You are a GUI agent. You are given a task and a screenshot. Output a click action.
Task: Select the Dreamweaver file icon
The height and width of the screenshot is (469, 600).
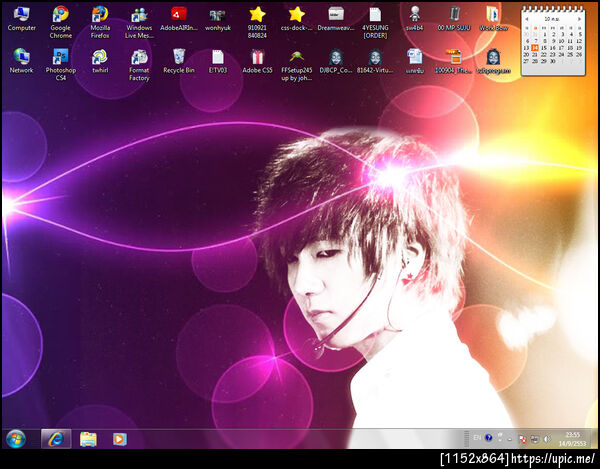tap(336, 19)
